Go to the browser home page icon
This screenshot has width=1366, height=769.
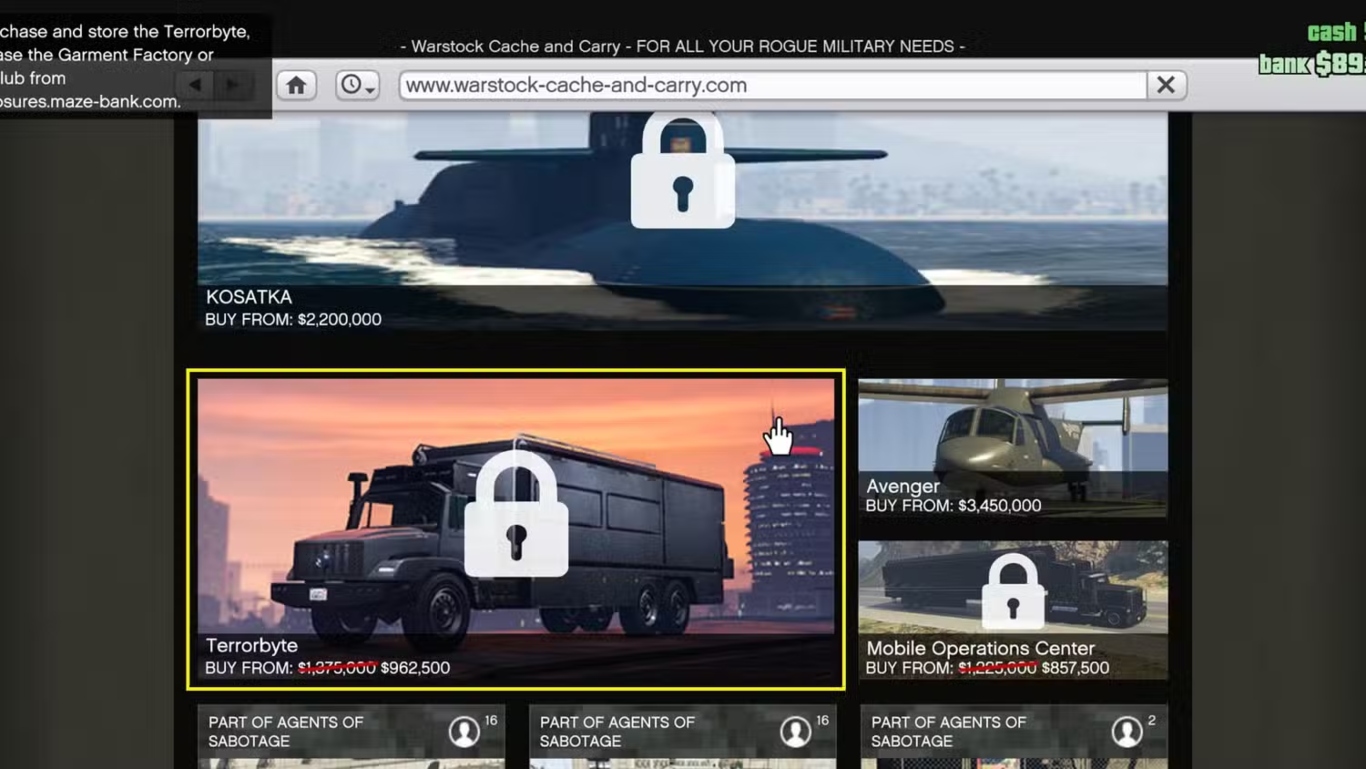tap(296, 85)
